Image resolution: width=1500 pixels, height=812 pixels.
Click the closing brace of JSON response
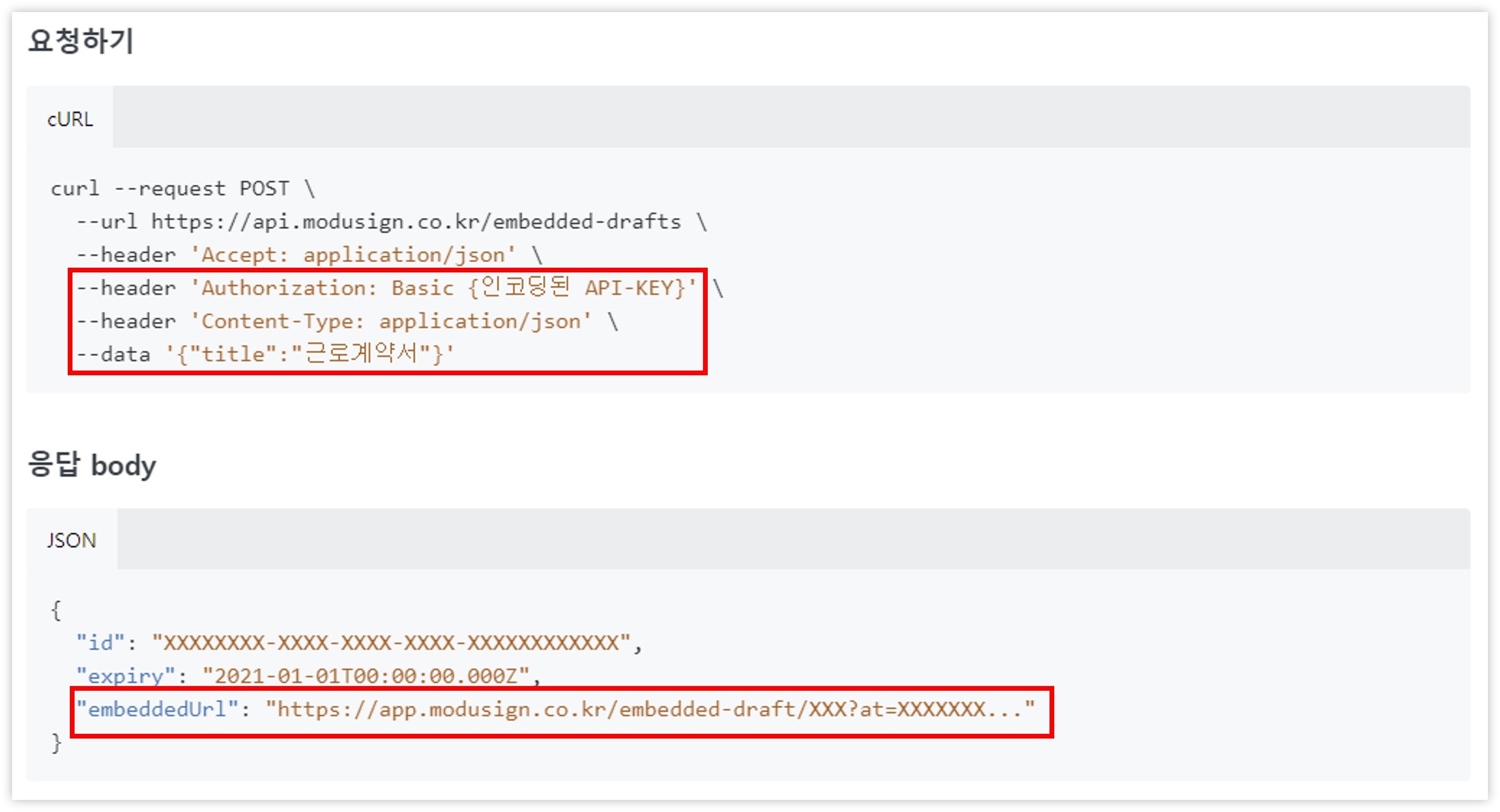tap(56, 743)
